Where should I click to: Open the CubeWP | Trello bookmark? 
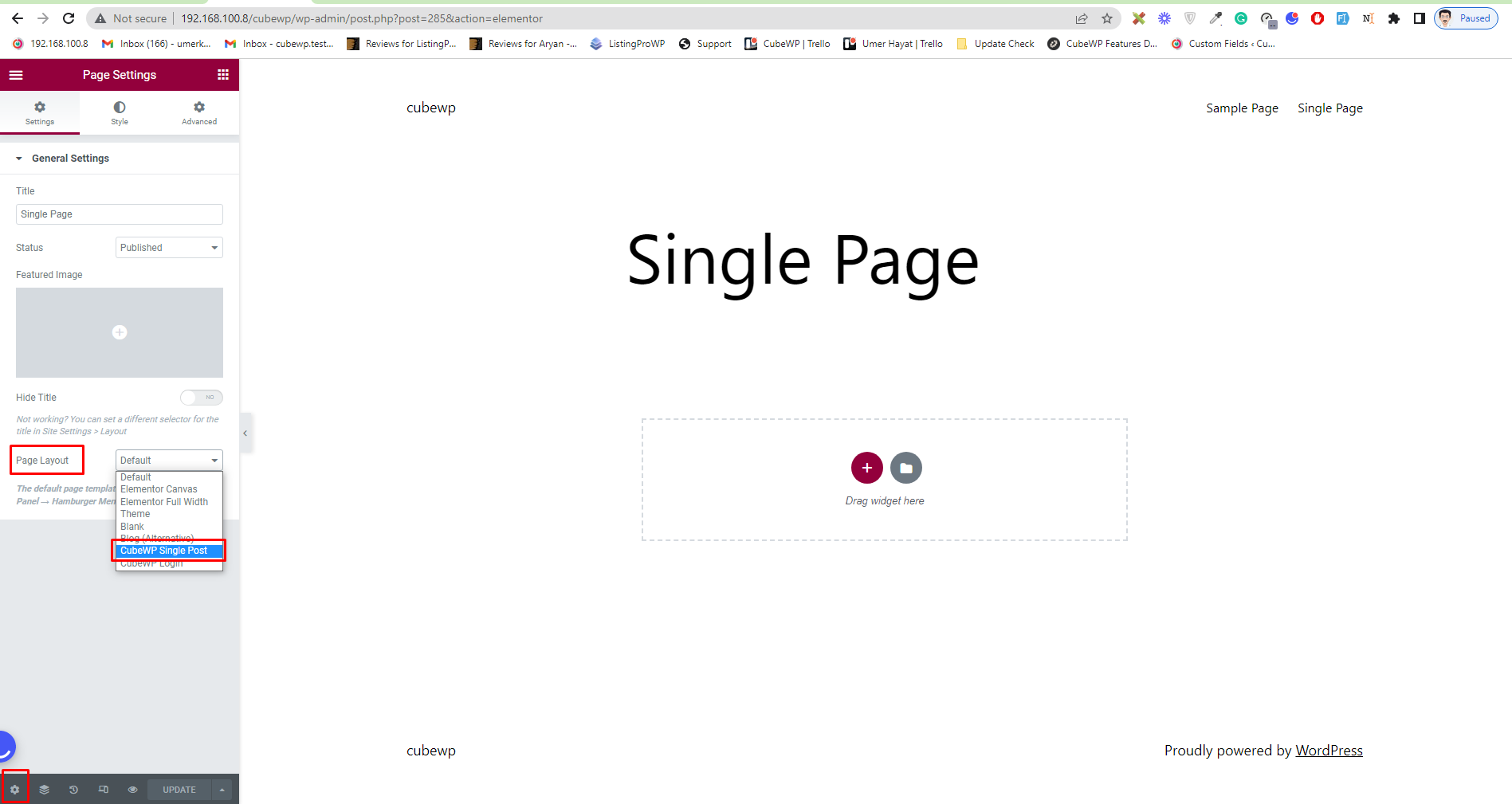point(787,44)
